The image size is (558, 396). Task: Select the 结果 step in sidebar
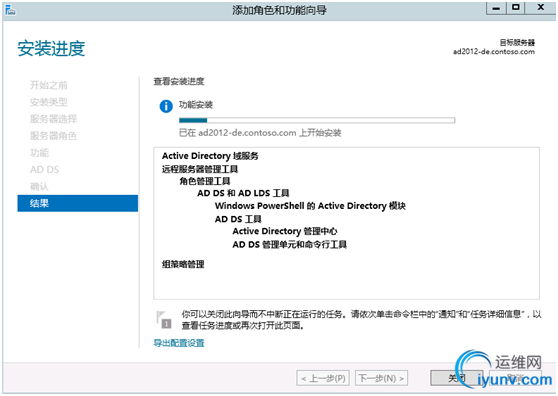coord(78,203)
